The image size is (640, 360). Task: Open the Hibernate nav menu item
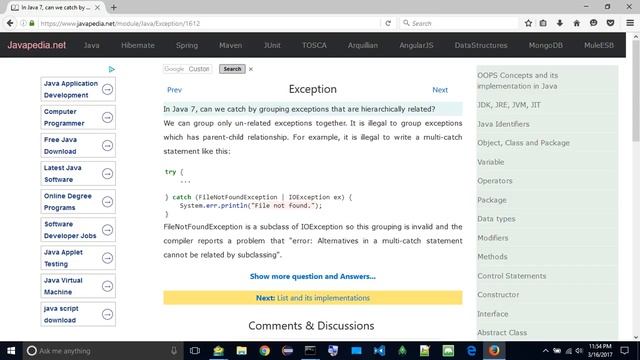click(138, 45)
